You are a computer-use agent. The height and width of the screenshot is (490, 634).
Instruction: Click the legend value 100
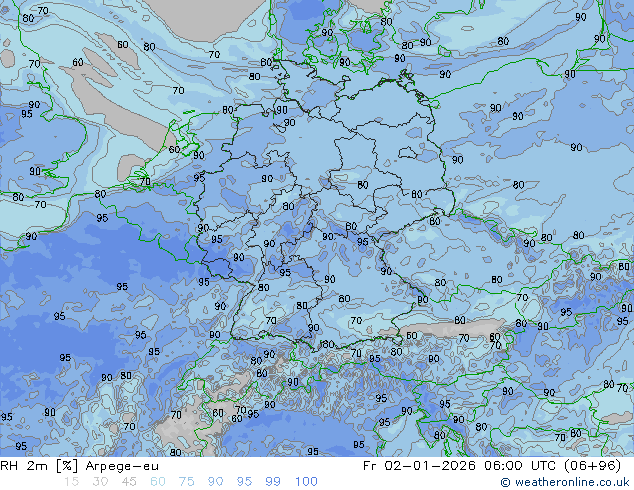point(306,482)
